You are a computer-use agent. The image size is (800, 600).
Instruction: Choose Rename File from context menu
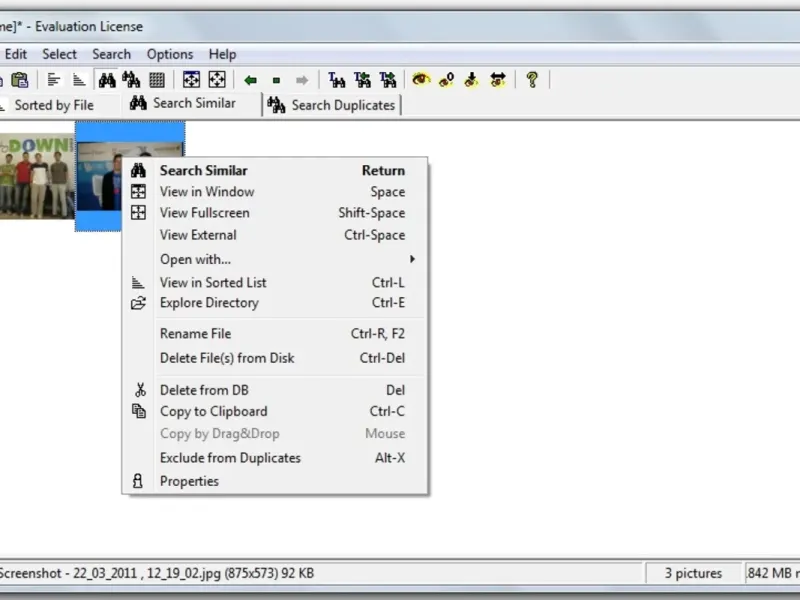point(275,334)
